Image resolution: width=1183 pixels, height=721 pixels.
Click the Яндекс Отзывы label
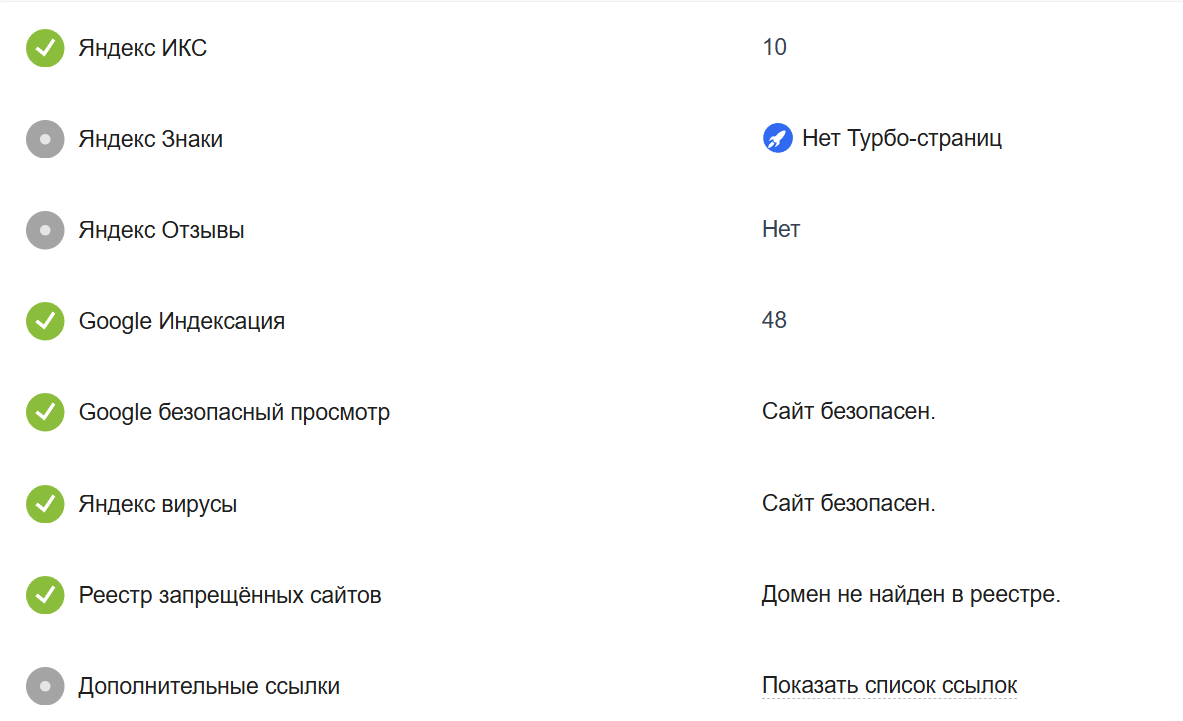(x=162, y=230)
